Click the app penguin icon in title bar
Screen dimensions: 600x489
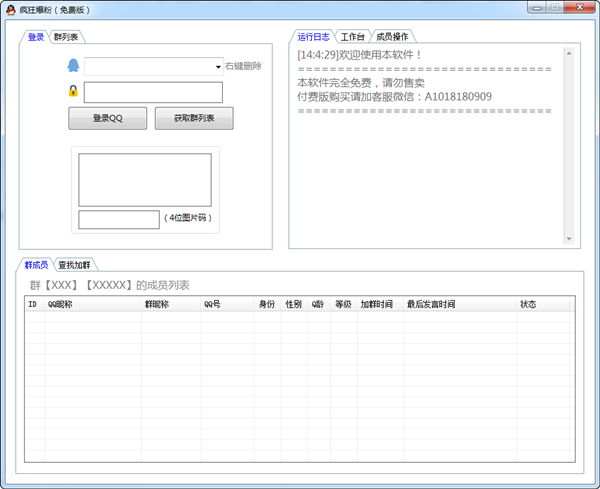click(x=11, y=10)
